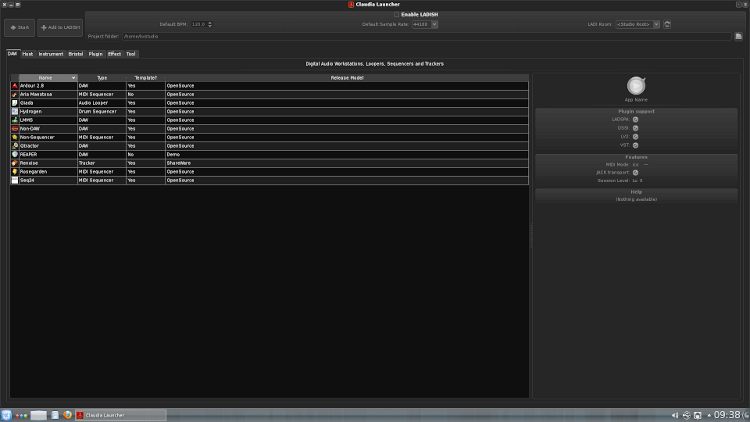Open the application launcher menu in taskbar
The height and width of the screenshot is (422, 750).
click(6, 415)
